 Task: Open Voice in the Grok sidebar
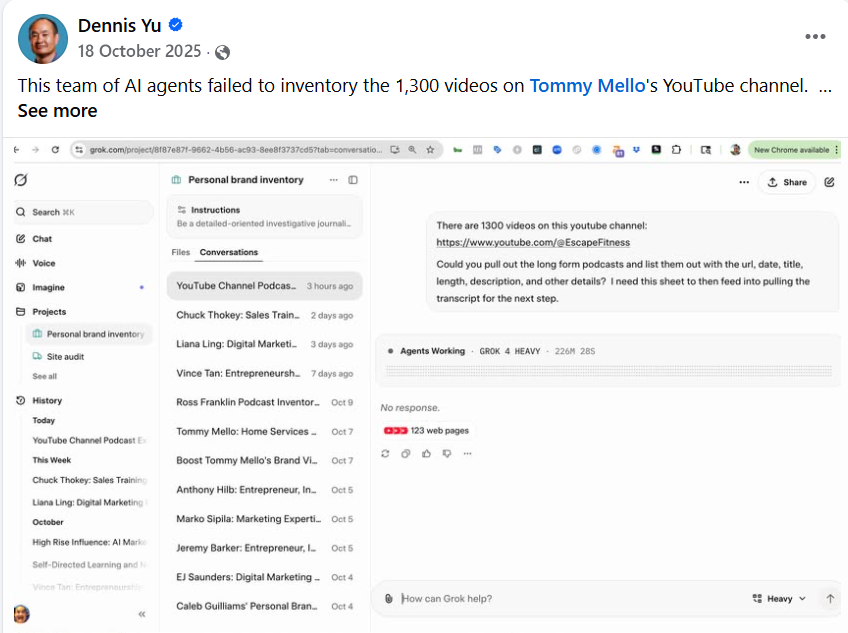[x=44, y=263]
